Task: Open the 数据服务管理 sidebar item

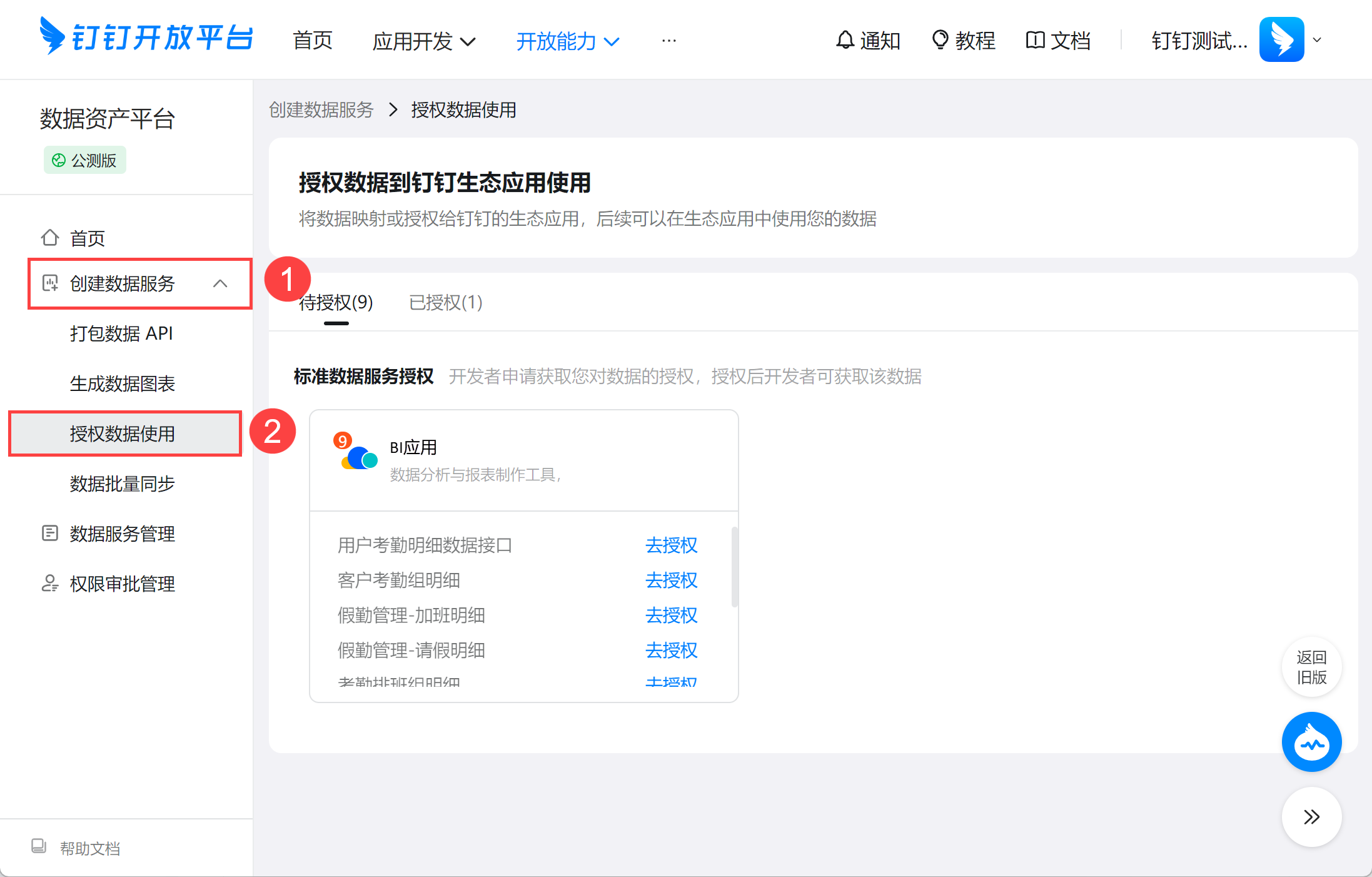Action: (122, 534)
